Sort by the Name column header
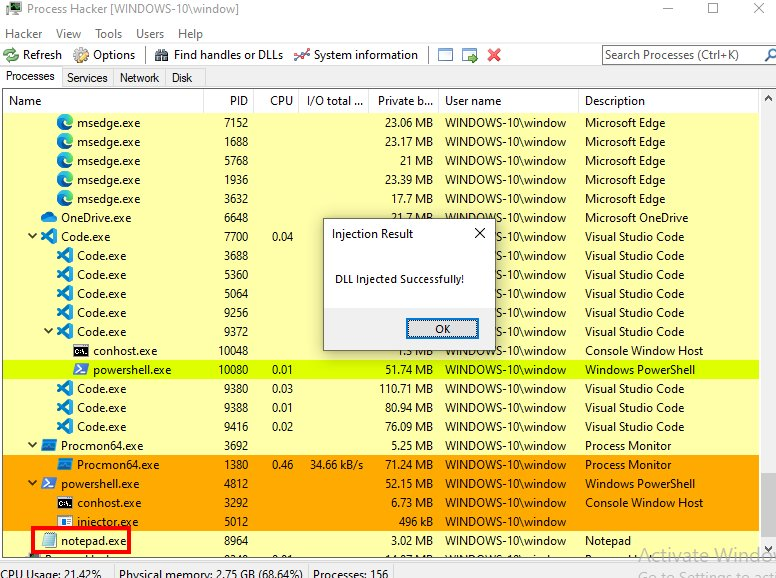This screenshot has height=578, width=776. click(x=104, y=101)
